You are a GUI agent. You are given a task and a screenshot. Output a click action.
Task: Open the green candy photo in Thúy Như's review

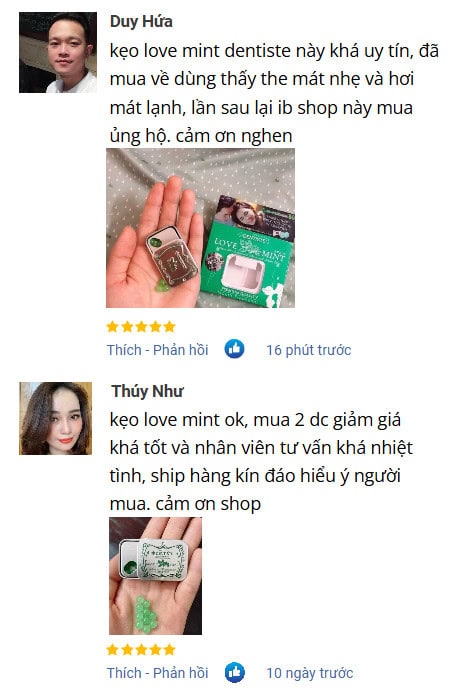(x=155, y=576)
